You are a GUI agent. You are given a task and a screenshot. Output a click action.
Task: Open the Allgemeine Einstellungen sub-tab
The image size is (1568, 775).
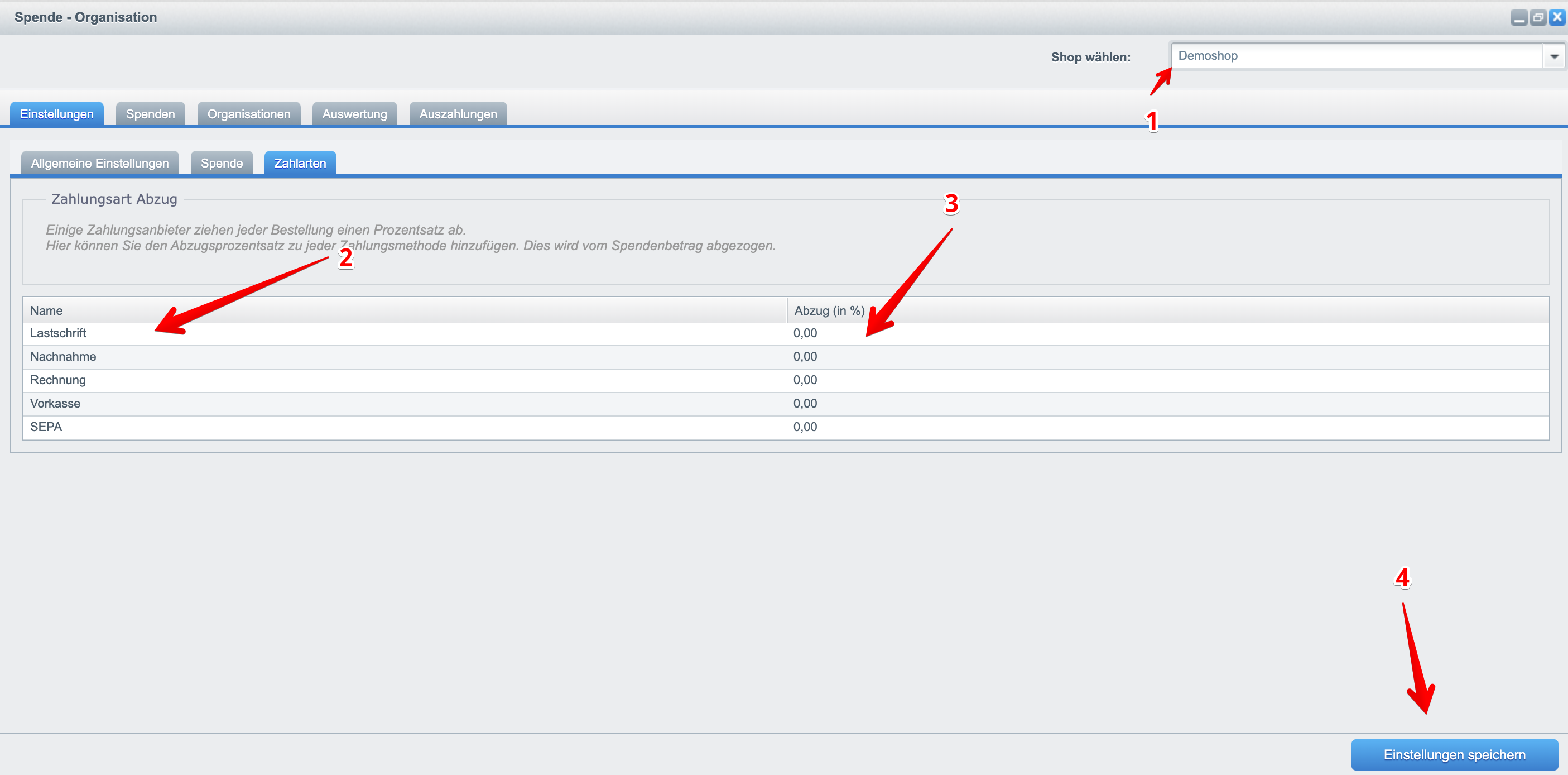pos(100,163)
